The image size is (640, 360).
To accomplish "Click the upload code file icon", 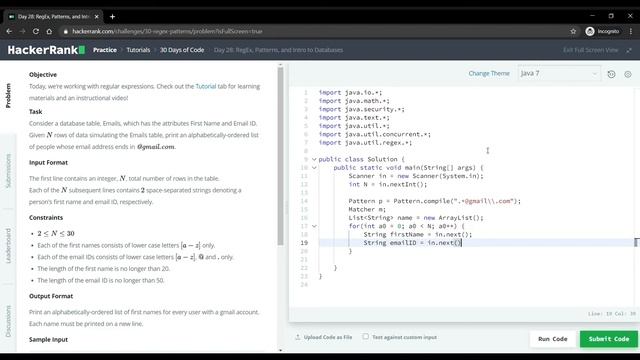I will [x=298, y=337].
